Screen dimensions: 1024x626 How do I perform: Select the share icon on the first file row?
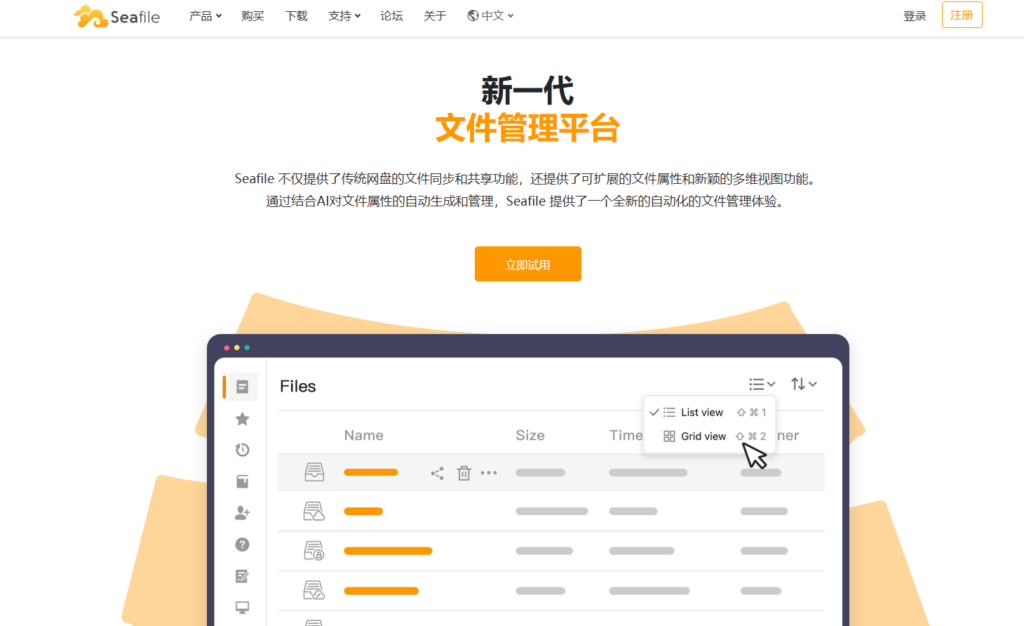437,472
